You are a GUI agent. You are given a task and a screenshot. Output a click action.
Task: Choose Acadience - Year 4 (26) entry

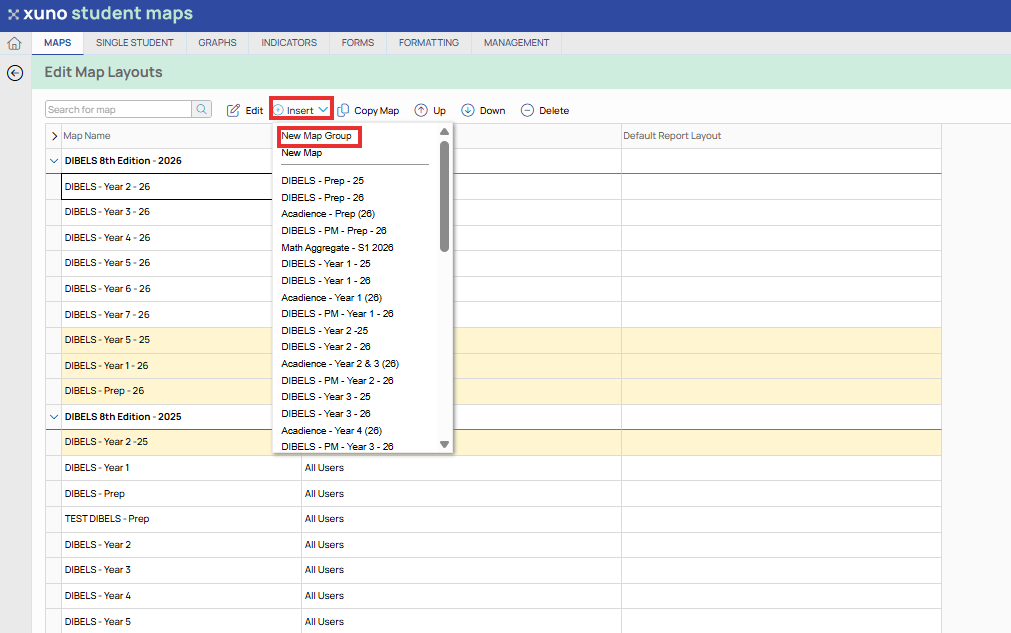(331, 430)
